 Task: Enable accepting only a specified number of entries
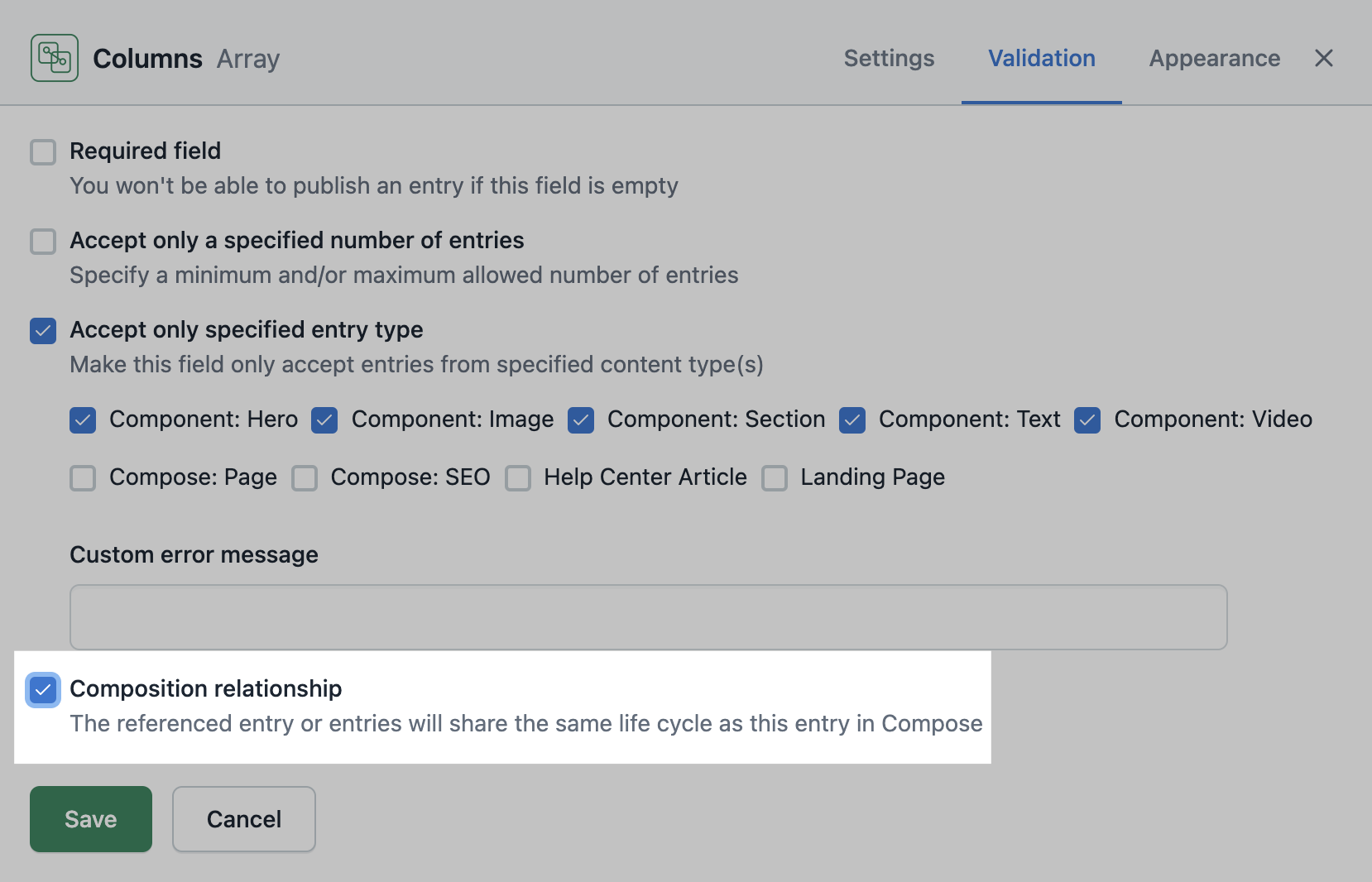point(42,242)
